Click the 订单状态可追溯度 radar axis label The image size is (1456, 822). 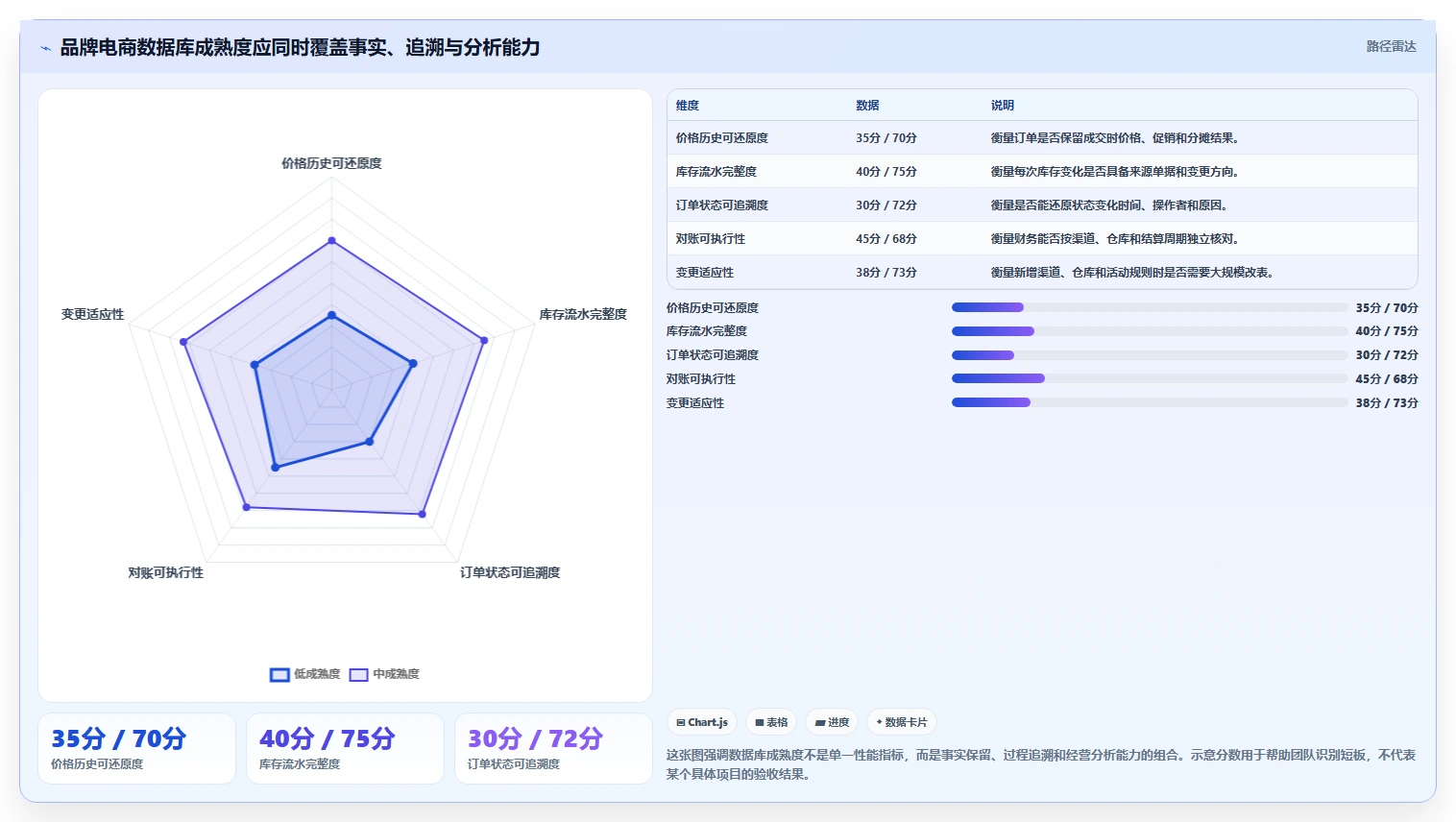pos(510,572)
